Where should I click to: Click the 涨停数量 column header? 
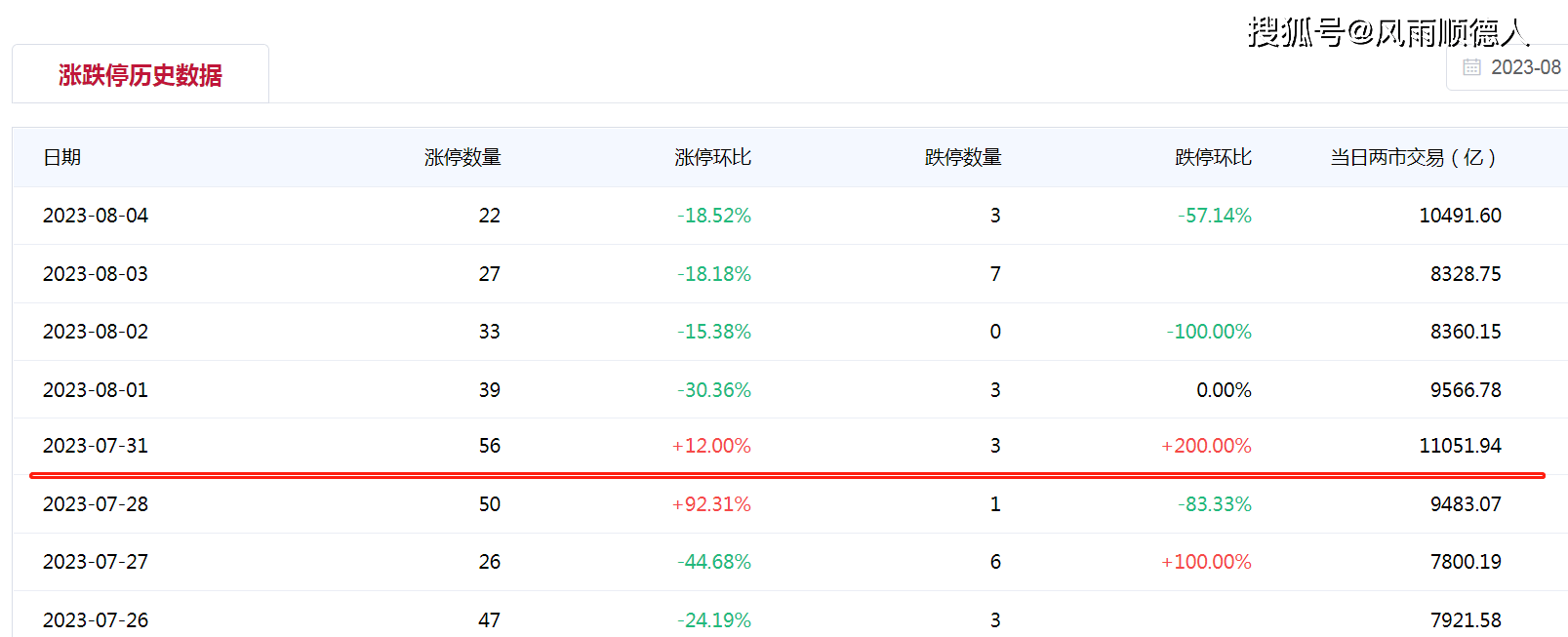click(462, 157)
